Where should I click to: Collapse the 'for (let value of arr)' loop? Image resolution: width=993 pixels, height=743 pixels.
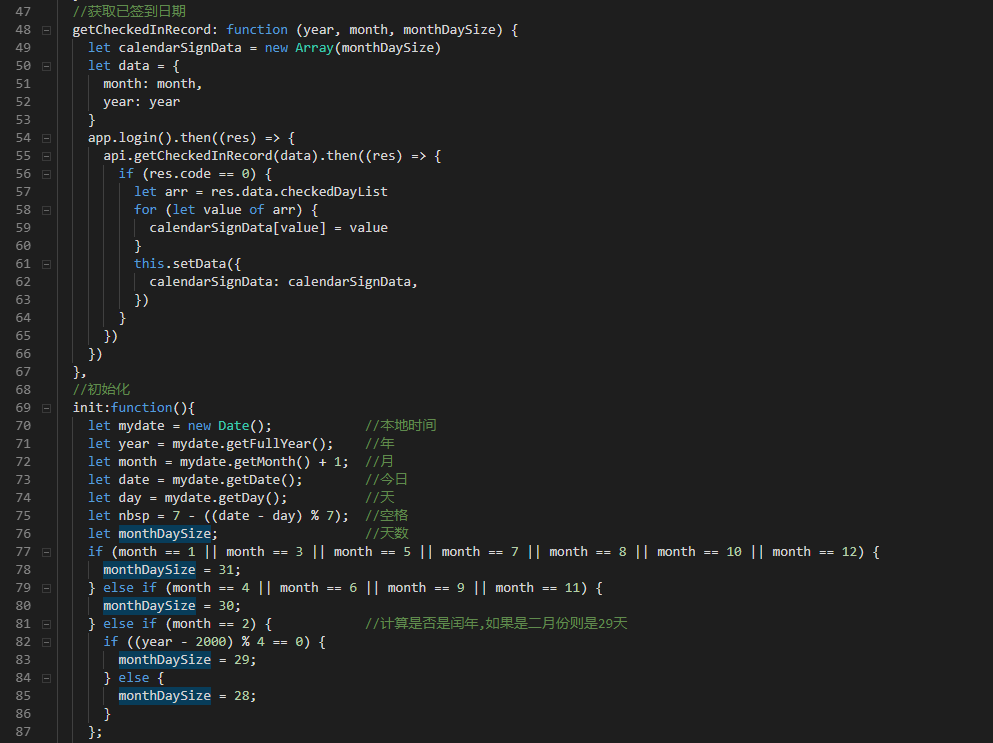click(x=46, y=210)
